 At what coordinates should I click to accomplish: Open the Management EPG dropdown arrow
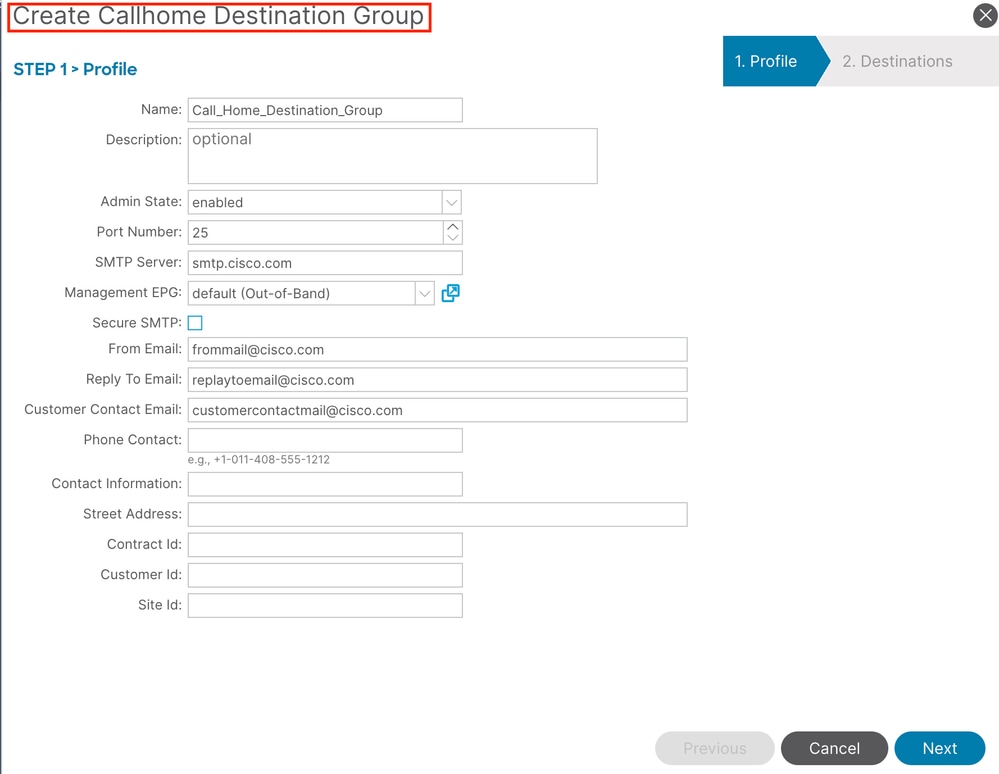(x=425, y=293)
